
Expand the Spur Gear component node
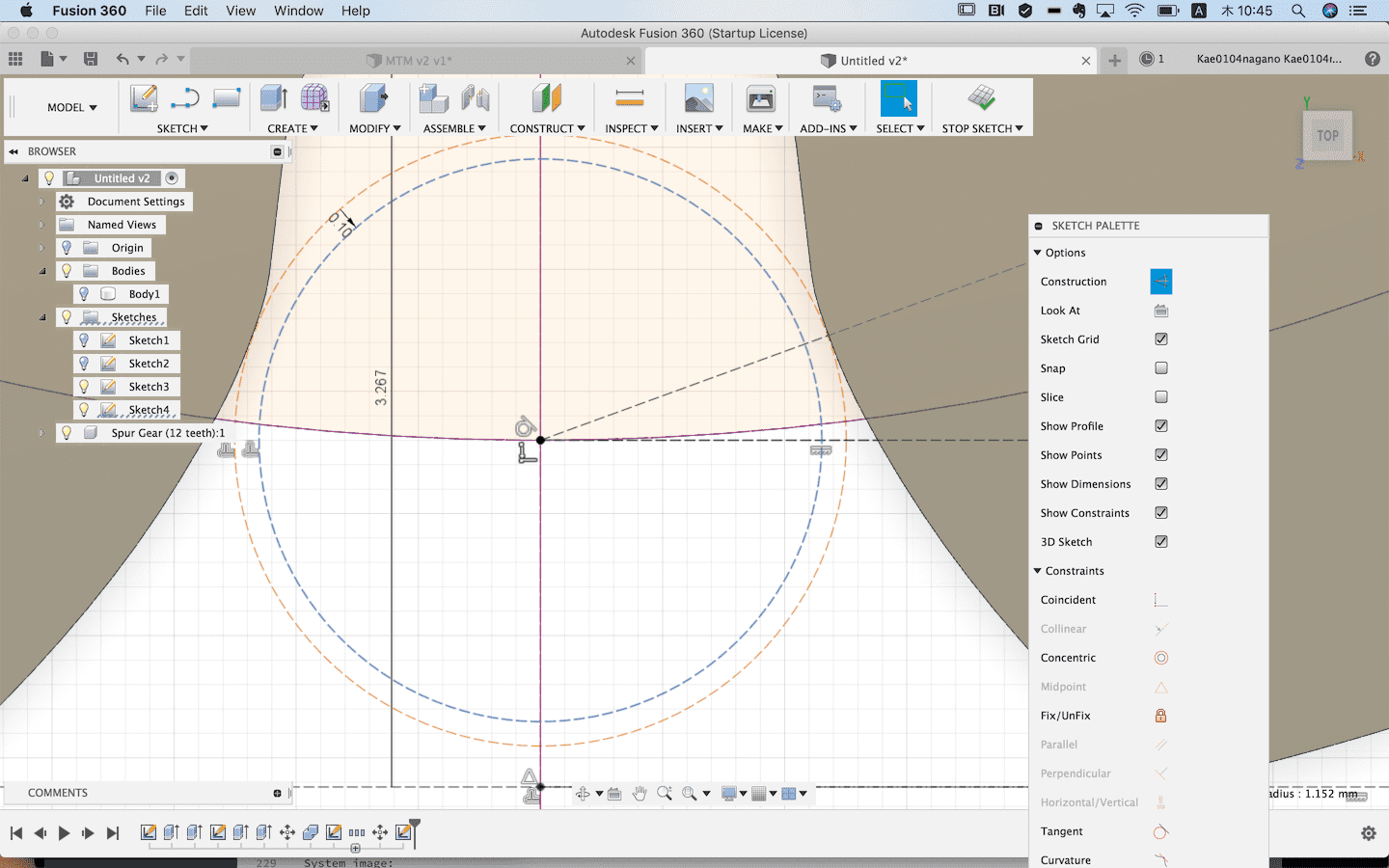point(41,433)
